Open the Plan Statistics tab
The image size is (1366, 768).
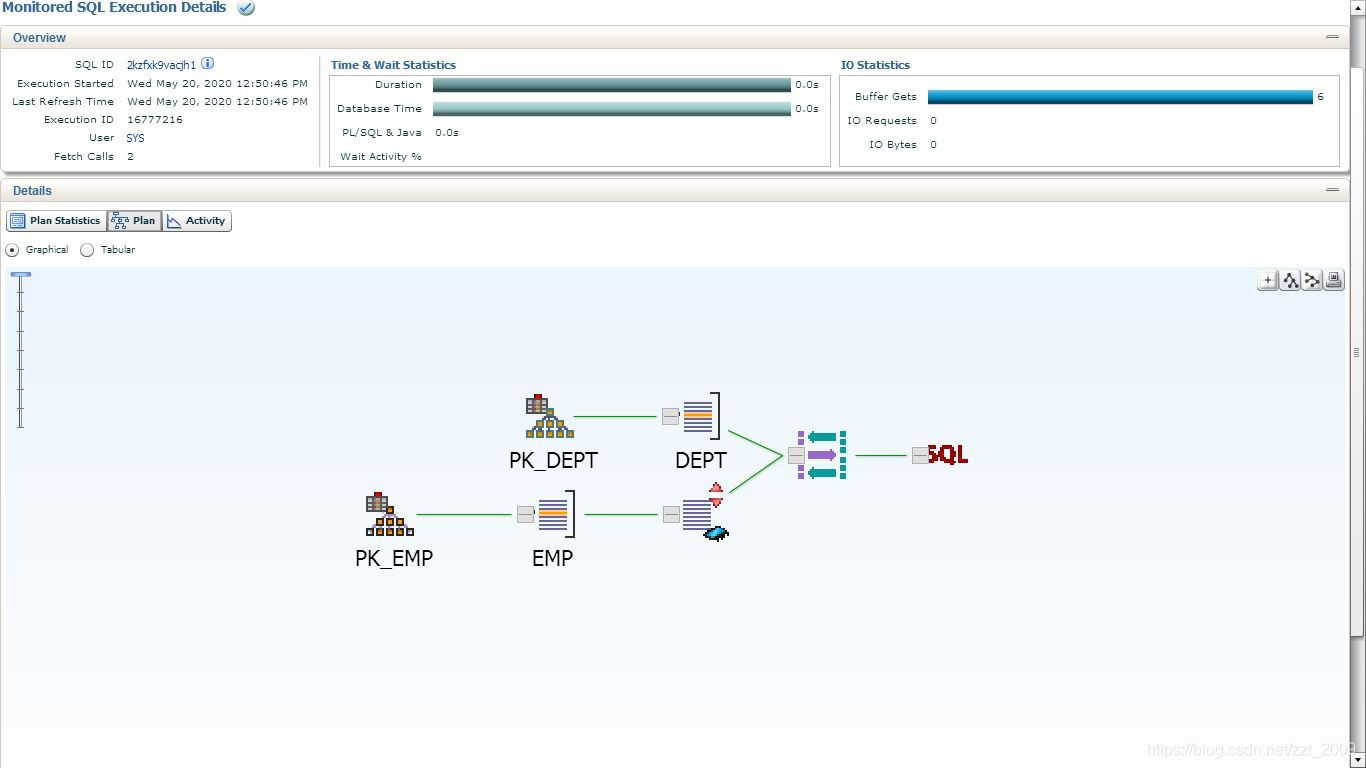(55, 221)
